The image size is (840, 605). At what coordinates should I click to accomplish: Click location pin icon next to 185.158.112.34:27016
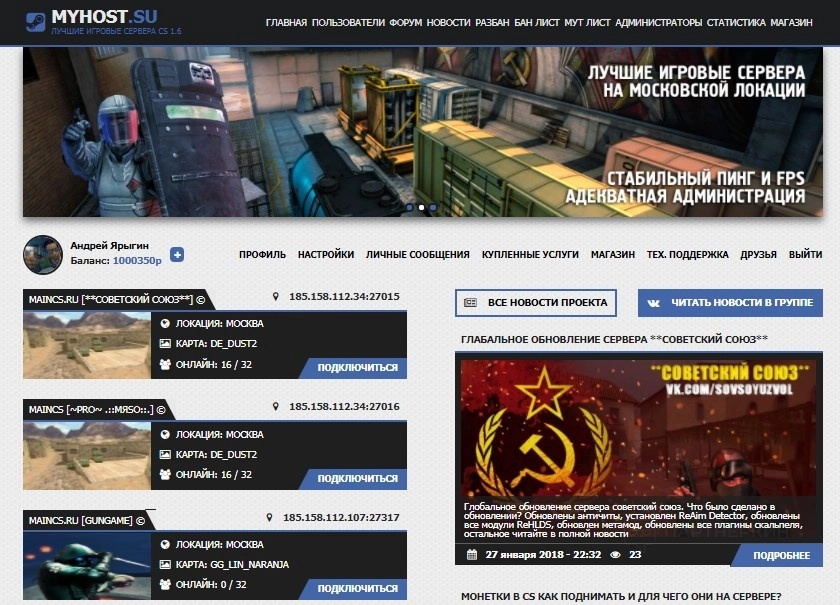(275, 407)
